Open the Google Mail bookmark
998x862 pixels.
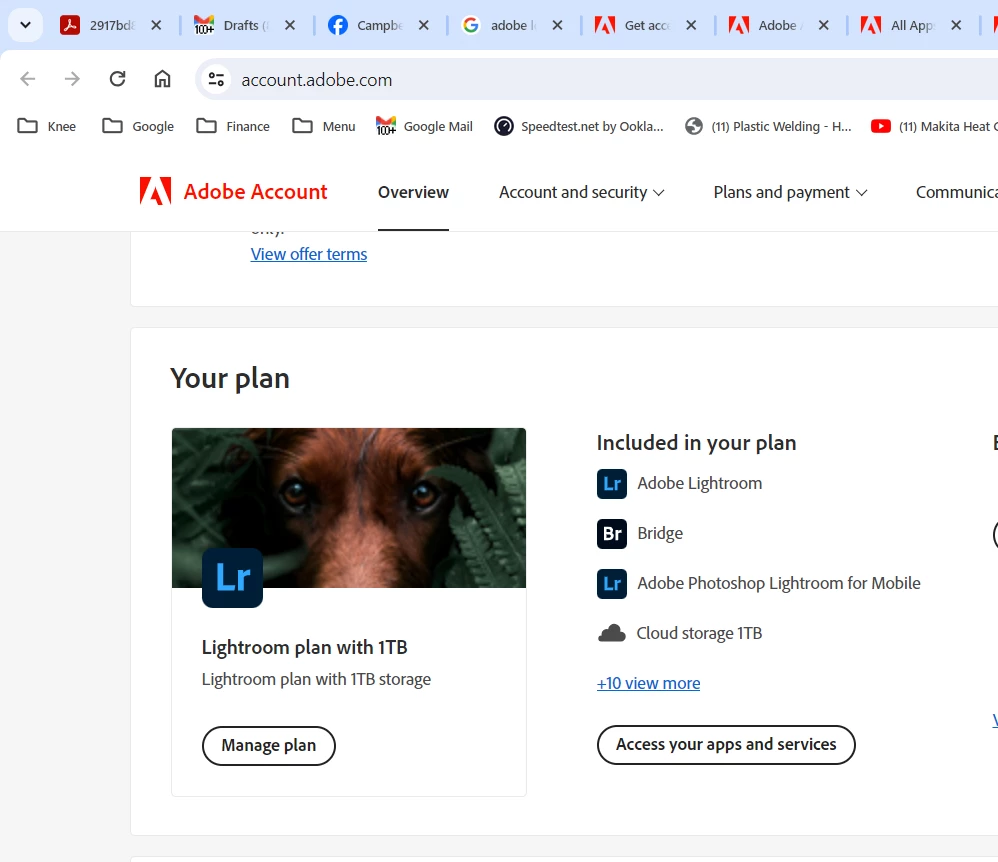(425, 126)
